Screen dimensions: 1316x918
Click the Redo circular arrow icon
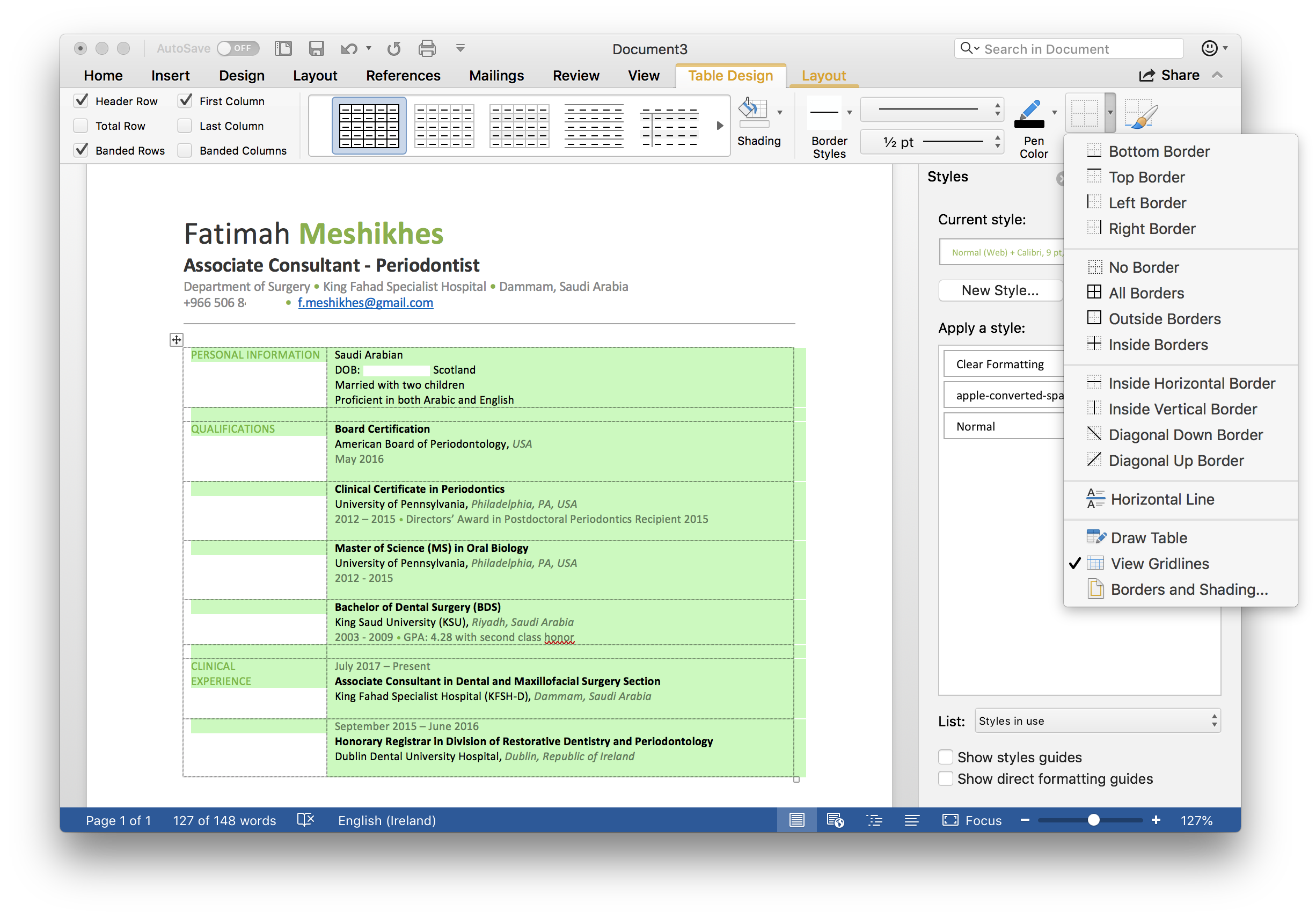click(393, 49)
